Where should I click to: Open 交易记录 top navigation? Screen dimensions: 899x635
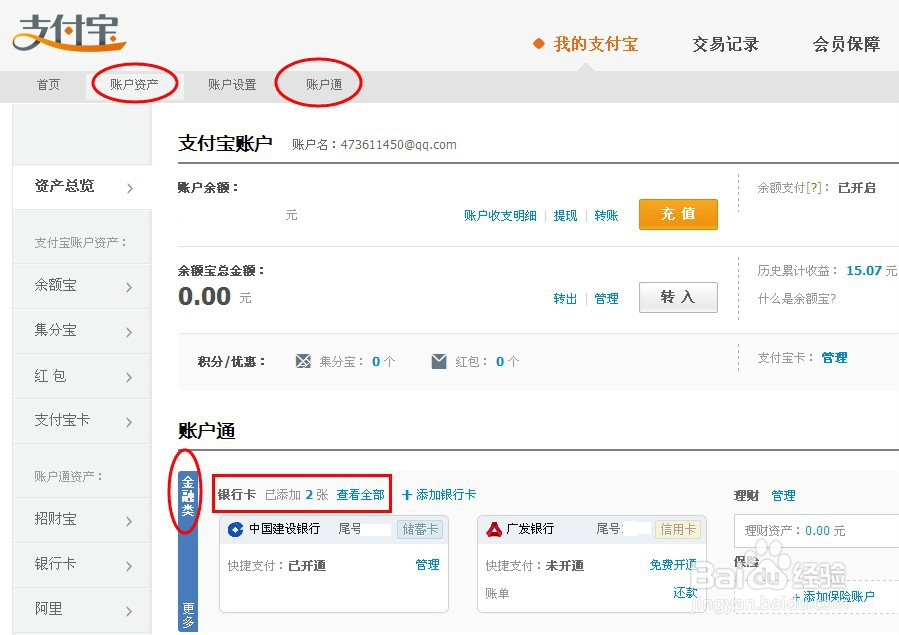pyautogui.click(x=725, y=44)
